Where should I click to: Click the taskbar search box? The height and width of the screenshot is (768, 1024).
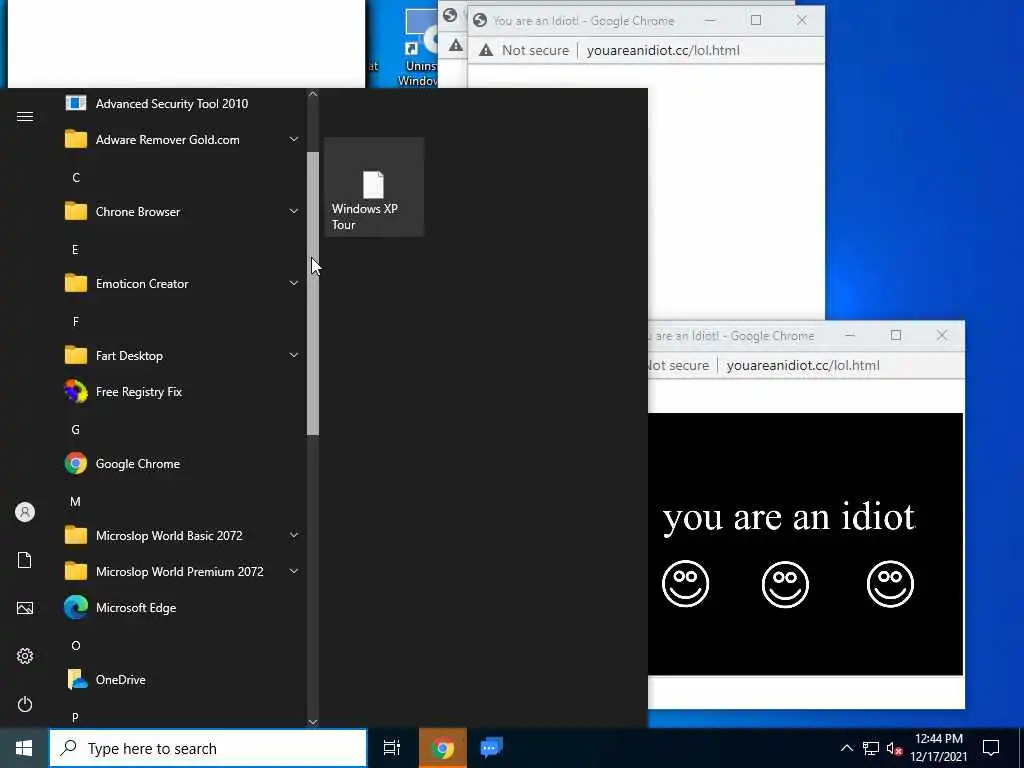208,748
